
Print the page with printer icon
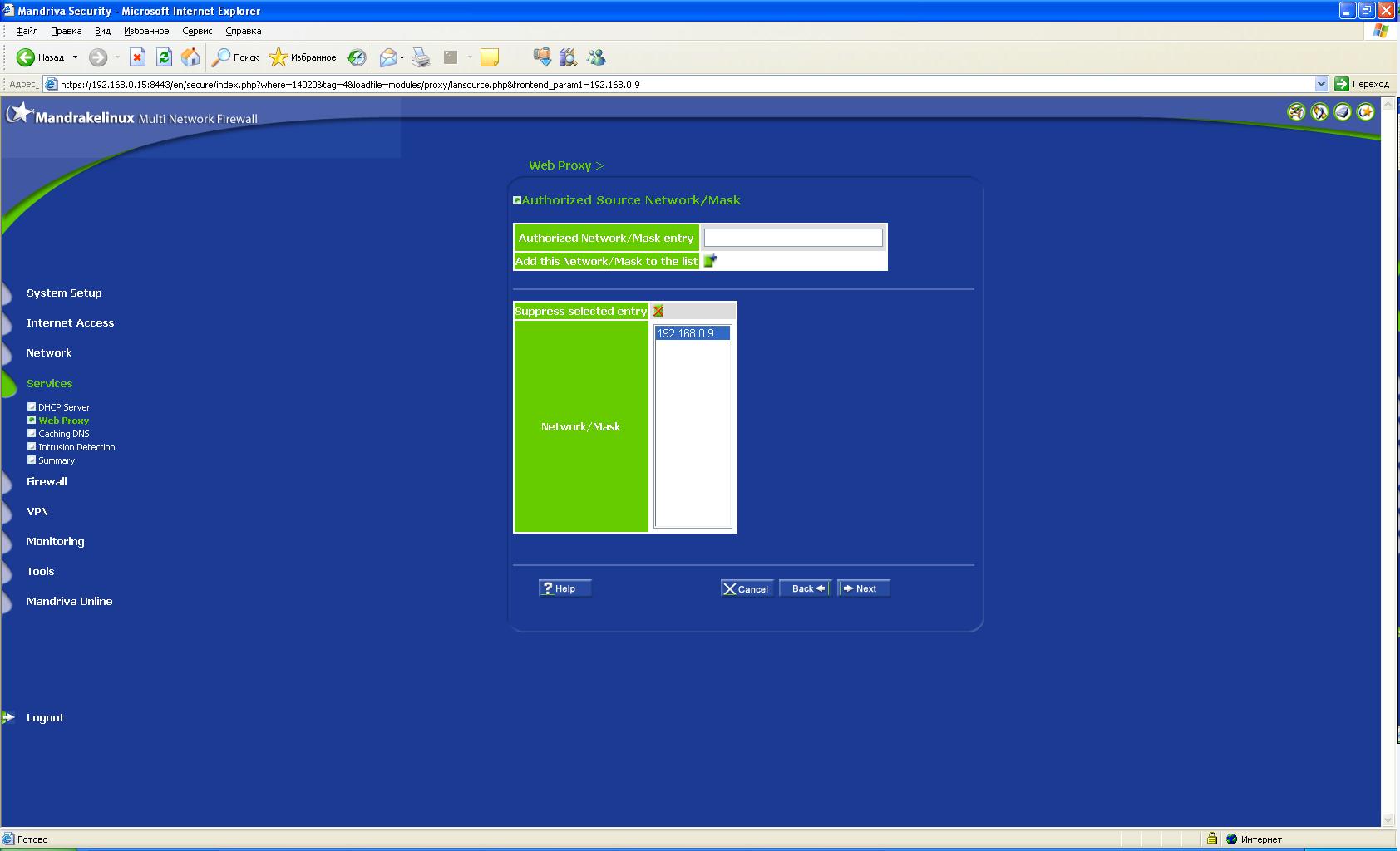pos(421,57)
